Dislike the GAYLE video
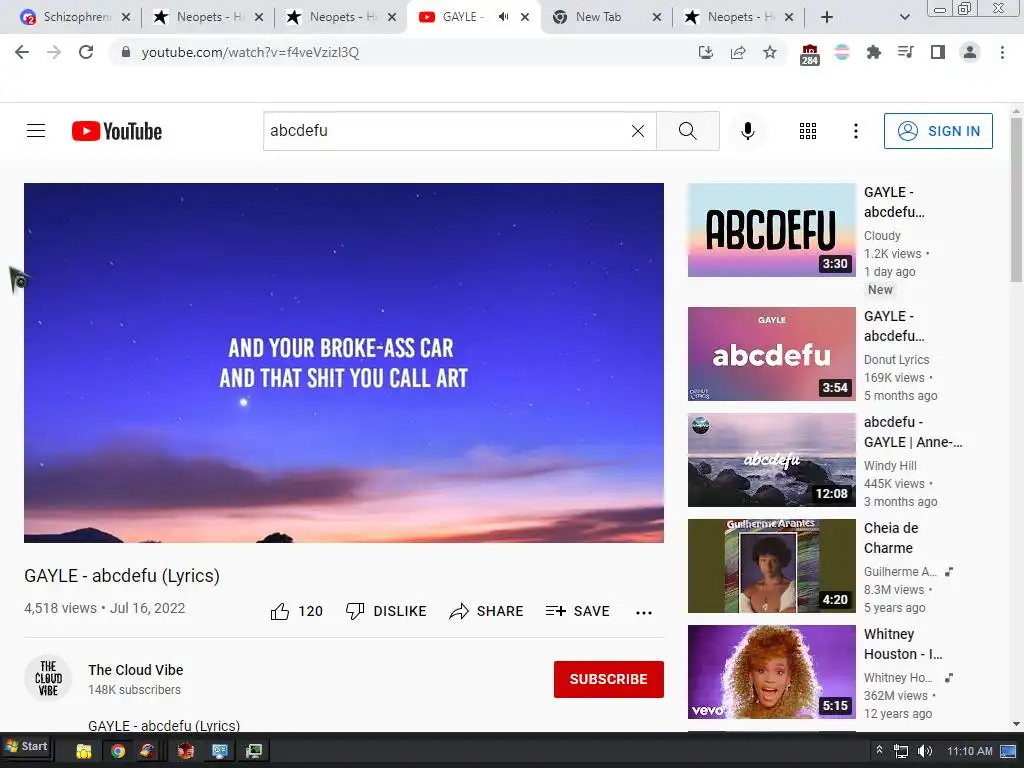 pos(386,611)
